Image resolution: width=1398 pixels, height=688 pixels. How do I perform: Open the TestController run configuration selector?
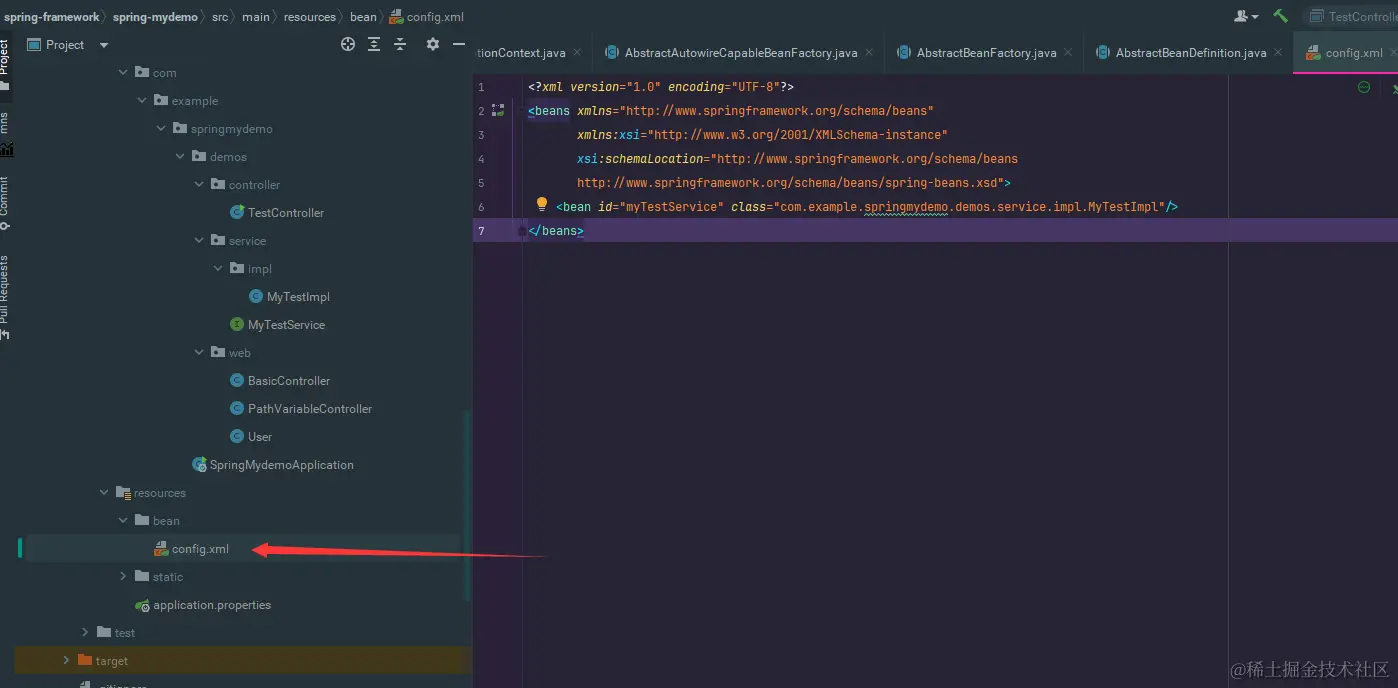(1351, 16)
